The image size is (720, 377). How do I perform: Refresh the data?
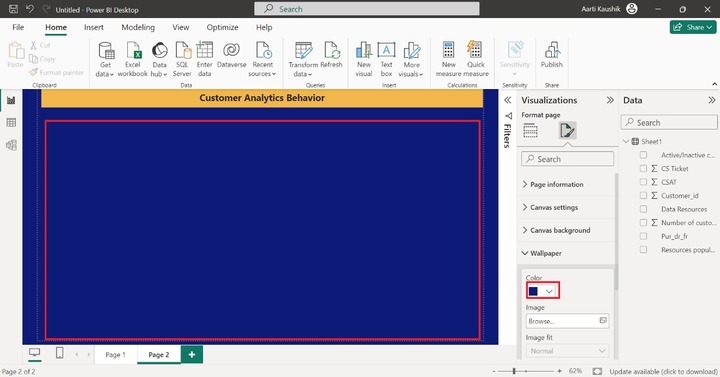(331, 55)
